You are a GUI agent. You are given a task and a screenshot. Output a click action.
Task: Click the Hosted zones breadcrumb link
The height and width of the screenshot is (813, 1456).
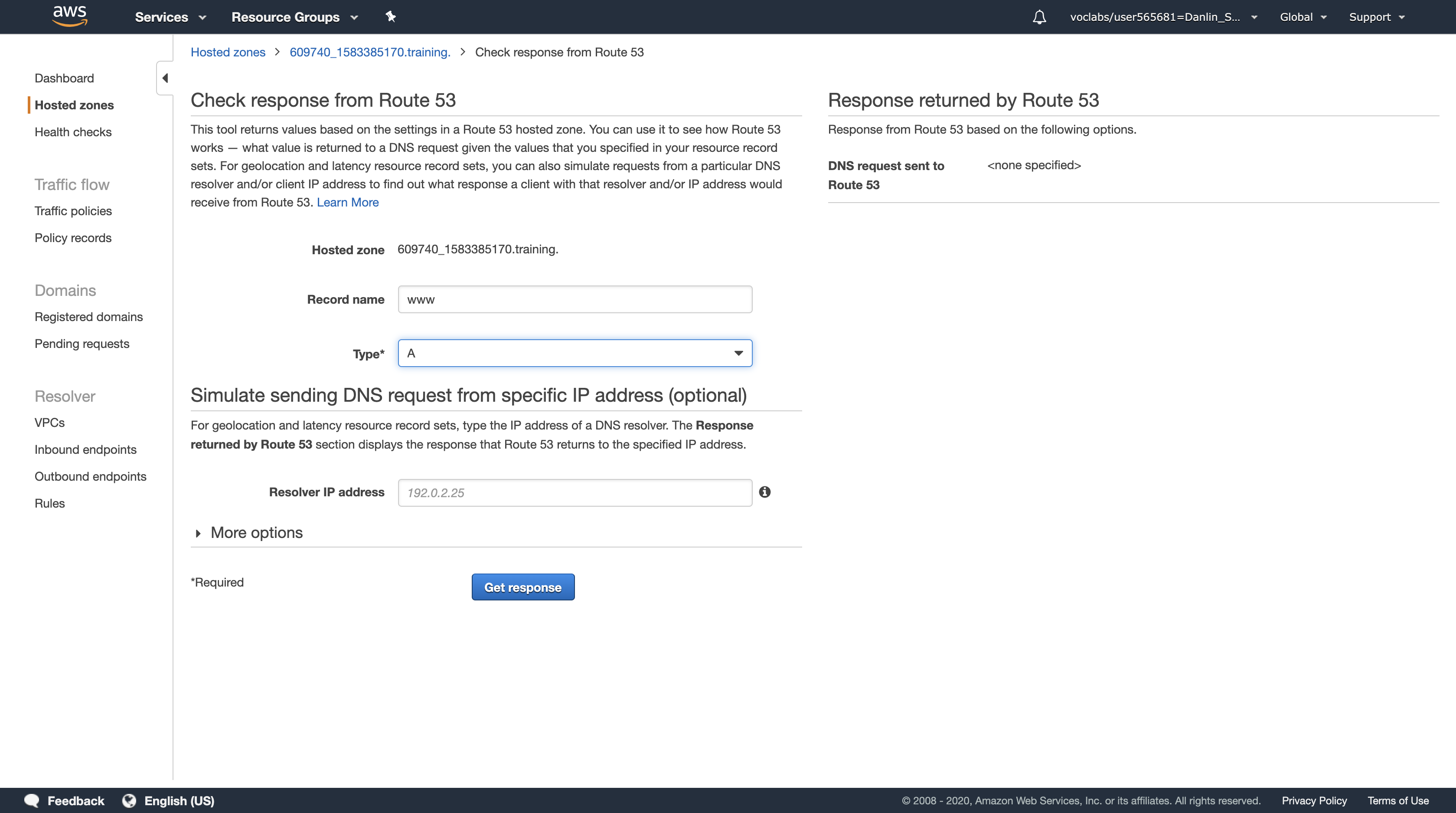[228, 52]
